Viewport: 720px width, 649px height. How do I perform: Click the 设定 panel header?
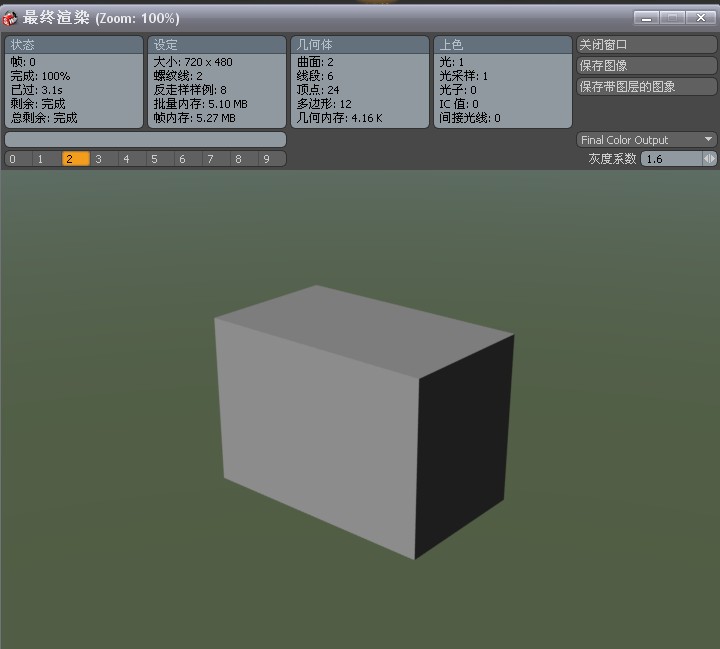pyautogui.click(x=217, y=45)
